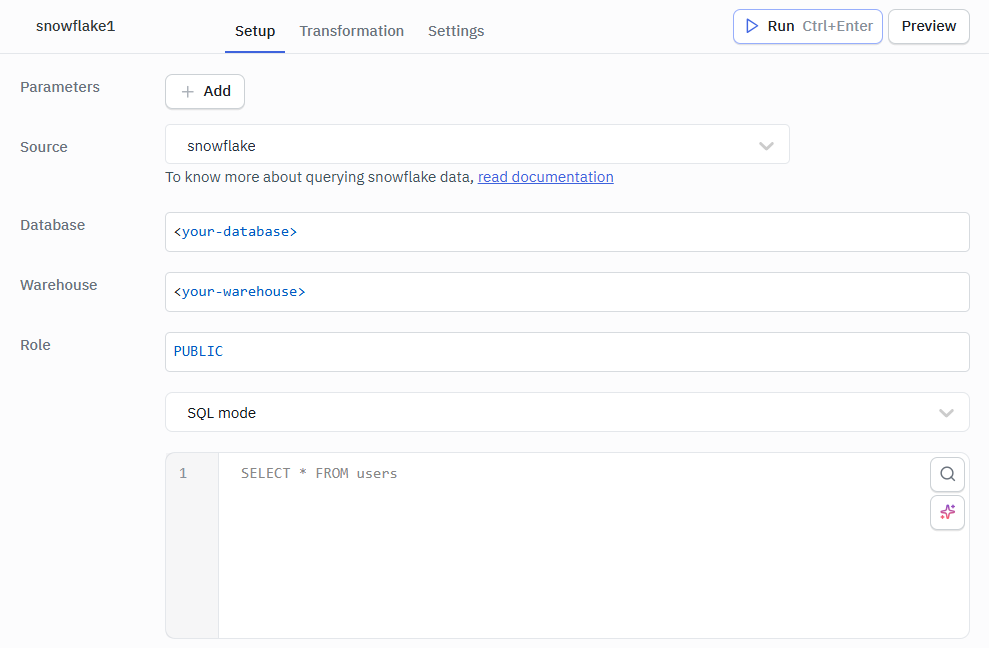
Task: Run the query with Run button
Action: (807, 27)
